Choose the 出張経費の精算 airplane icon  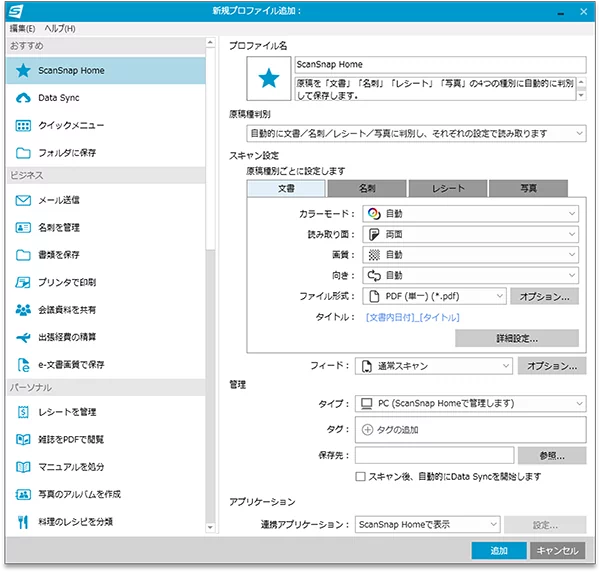[23, 337]
